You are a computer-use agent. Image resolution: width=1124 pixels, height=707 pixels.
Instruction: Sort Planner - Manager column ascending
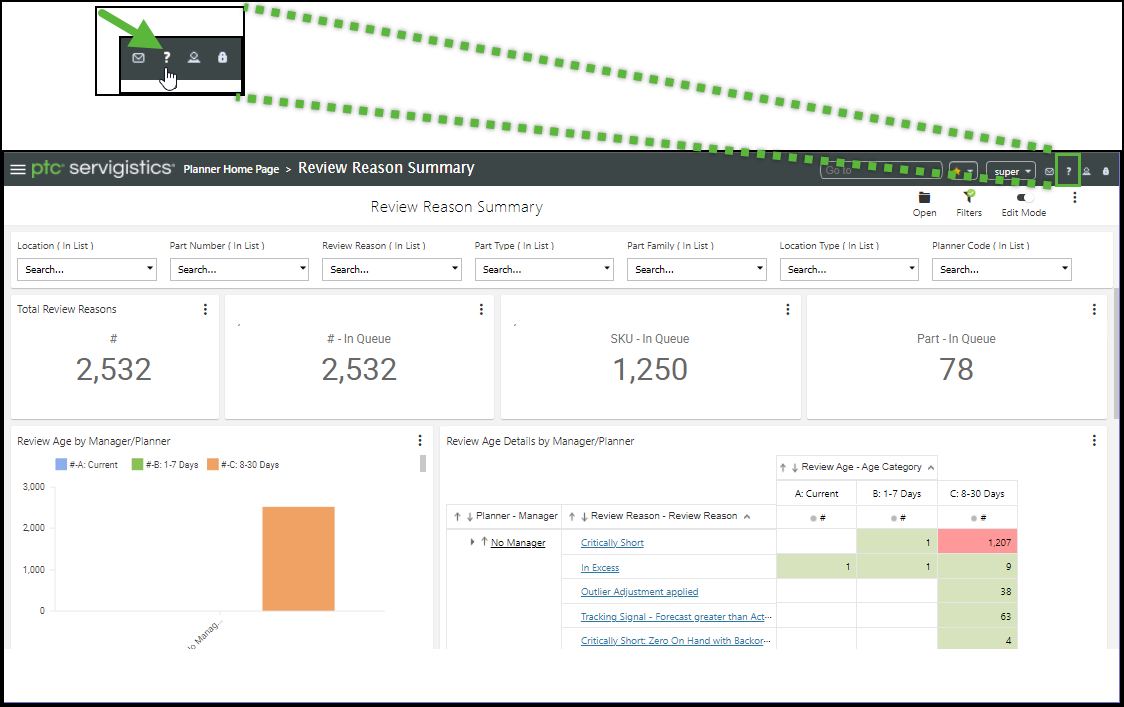(x=457, y=516)
